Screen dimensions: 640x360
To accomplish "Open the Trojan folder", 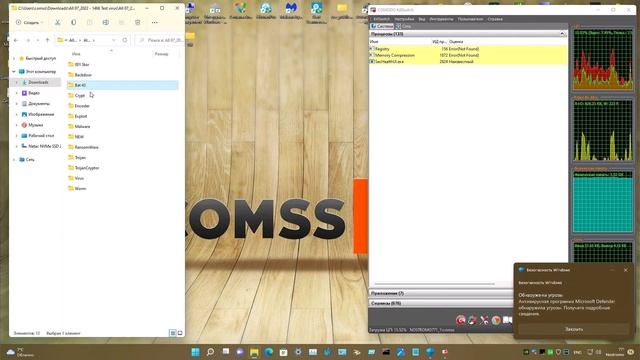I will (80, 158).
